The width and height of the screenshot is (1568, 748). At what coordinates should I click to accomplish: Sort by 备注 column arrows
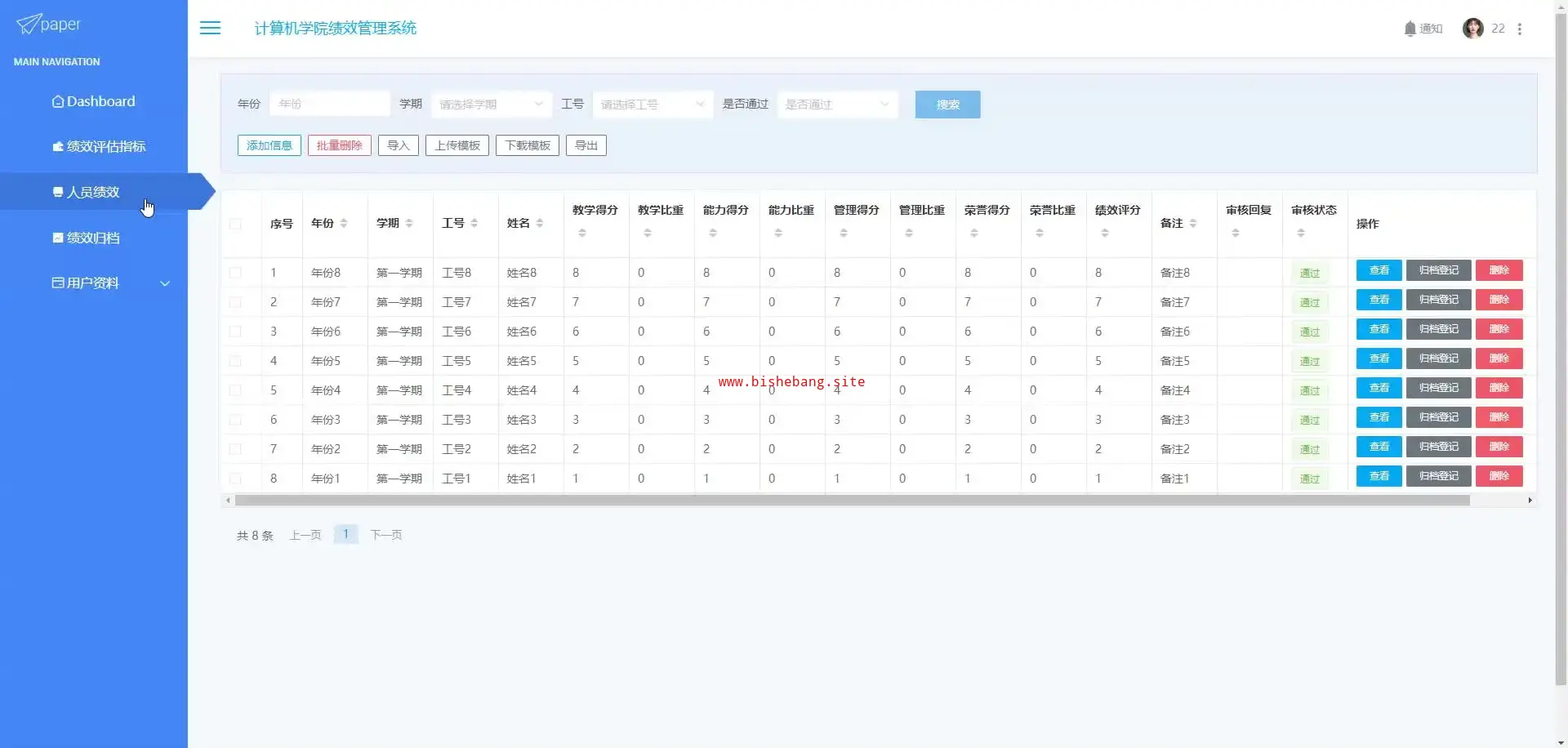tap(1193, 223)
